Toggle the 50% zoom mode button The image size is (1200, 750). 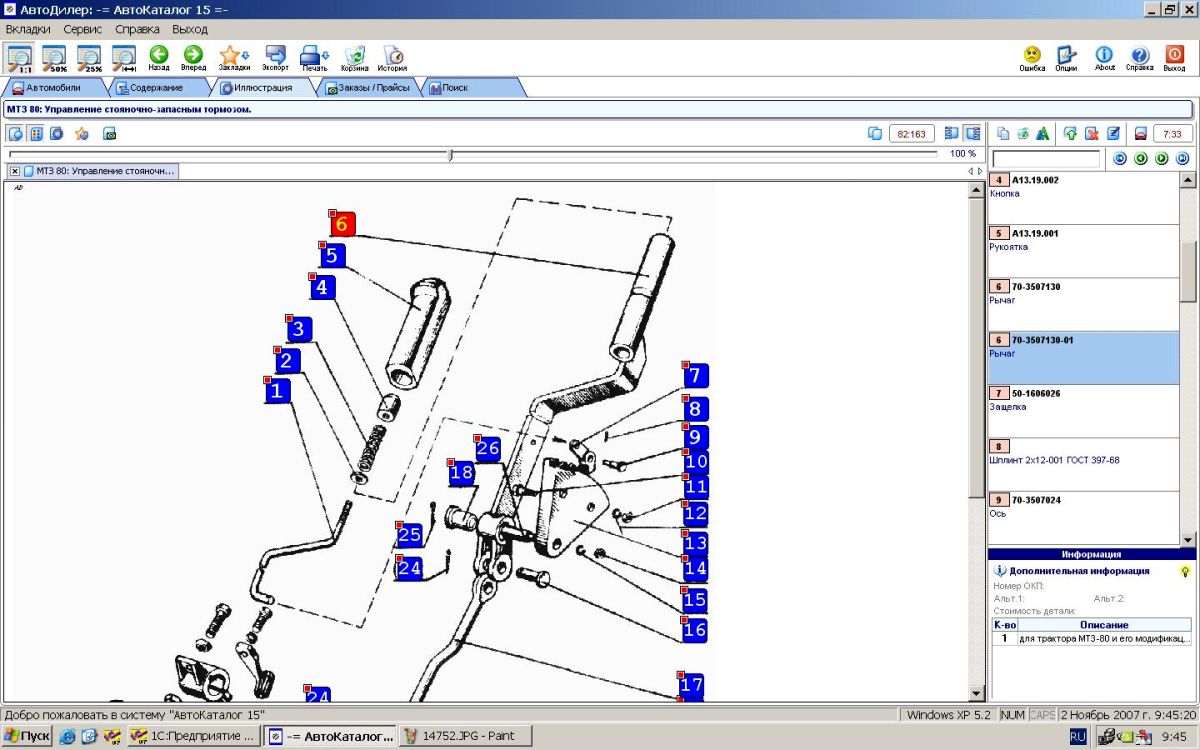[54, 58]
